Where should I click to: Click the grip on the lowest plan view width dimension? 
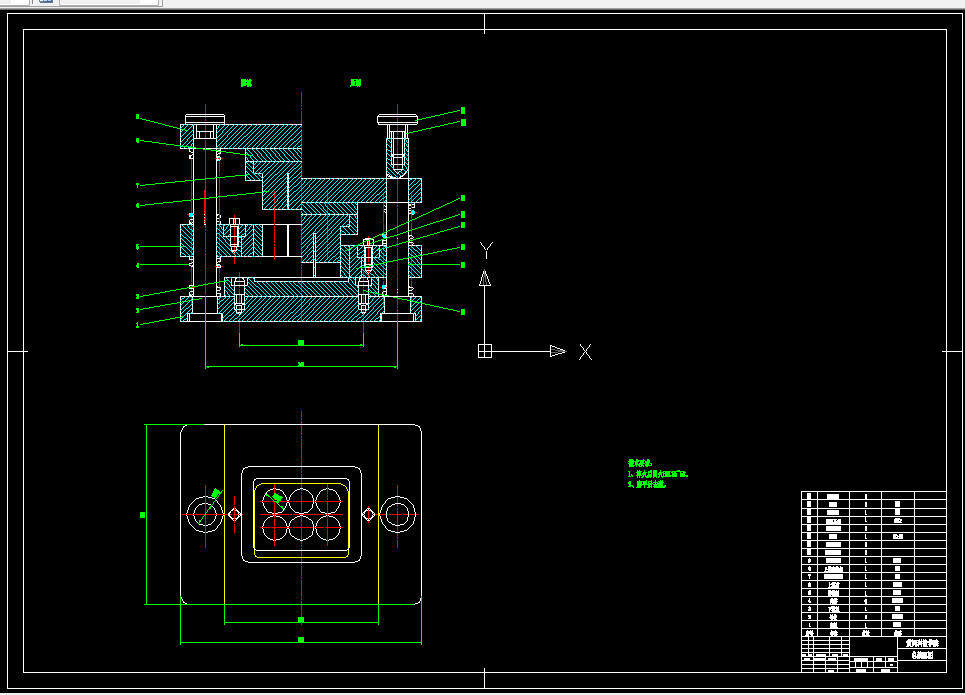point(301,640)
